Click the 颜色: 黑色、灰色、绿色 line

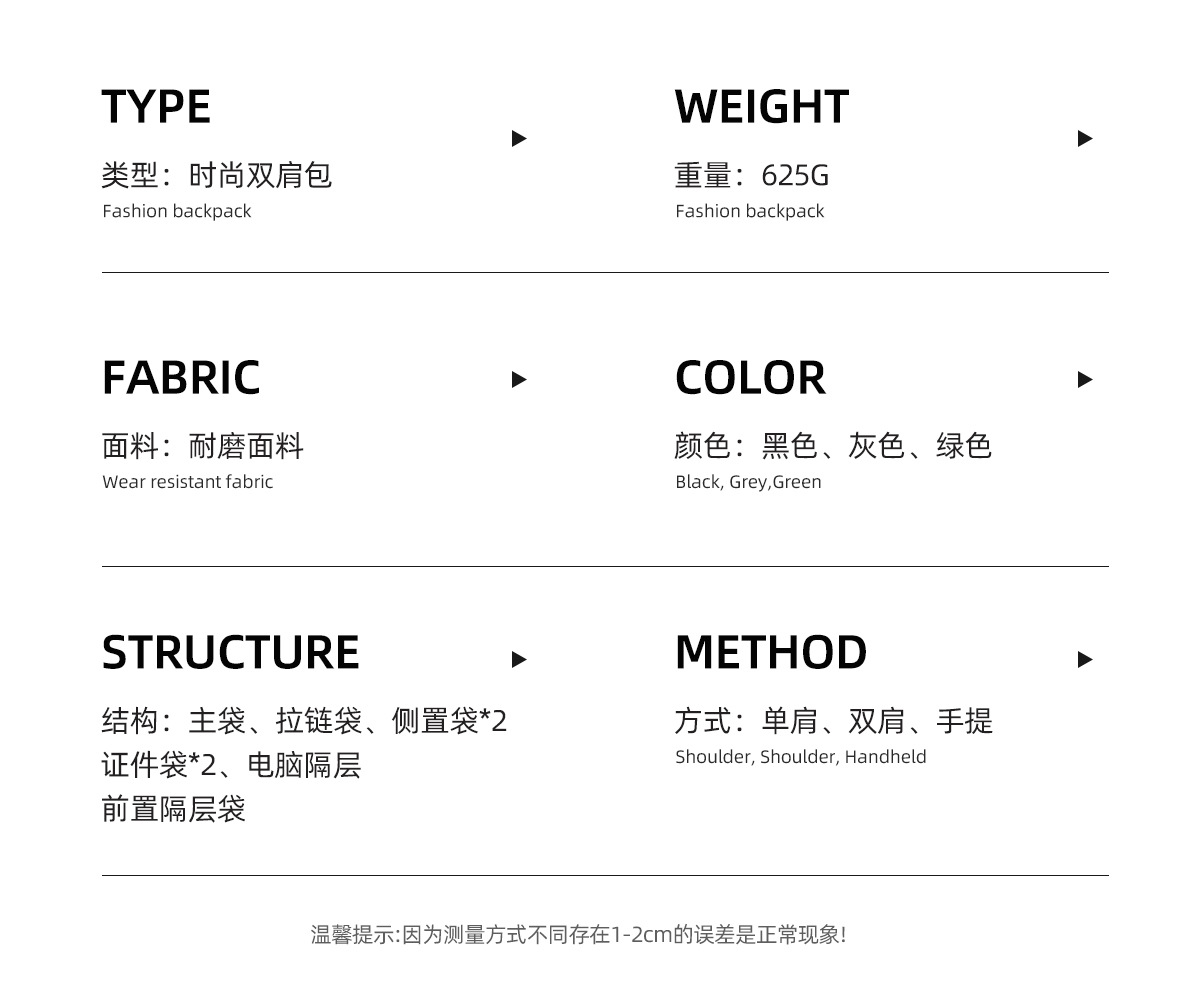click(833, 446)
